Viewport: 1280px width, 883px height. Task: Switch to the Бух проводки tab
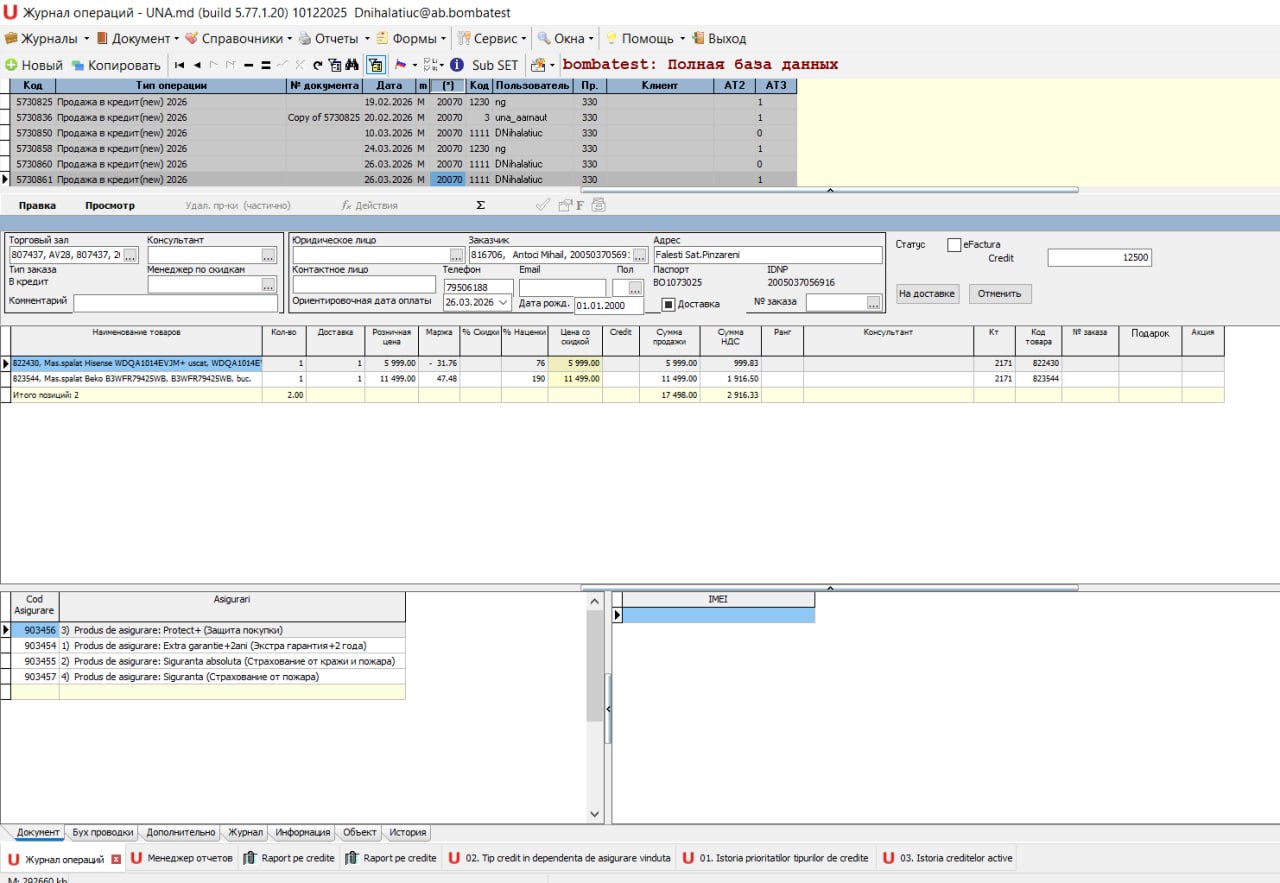[103, 832]
